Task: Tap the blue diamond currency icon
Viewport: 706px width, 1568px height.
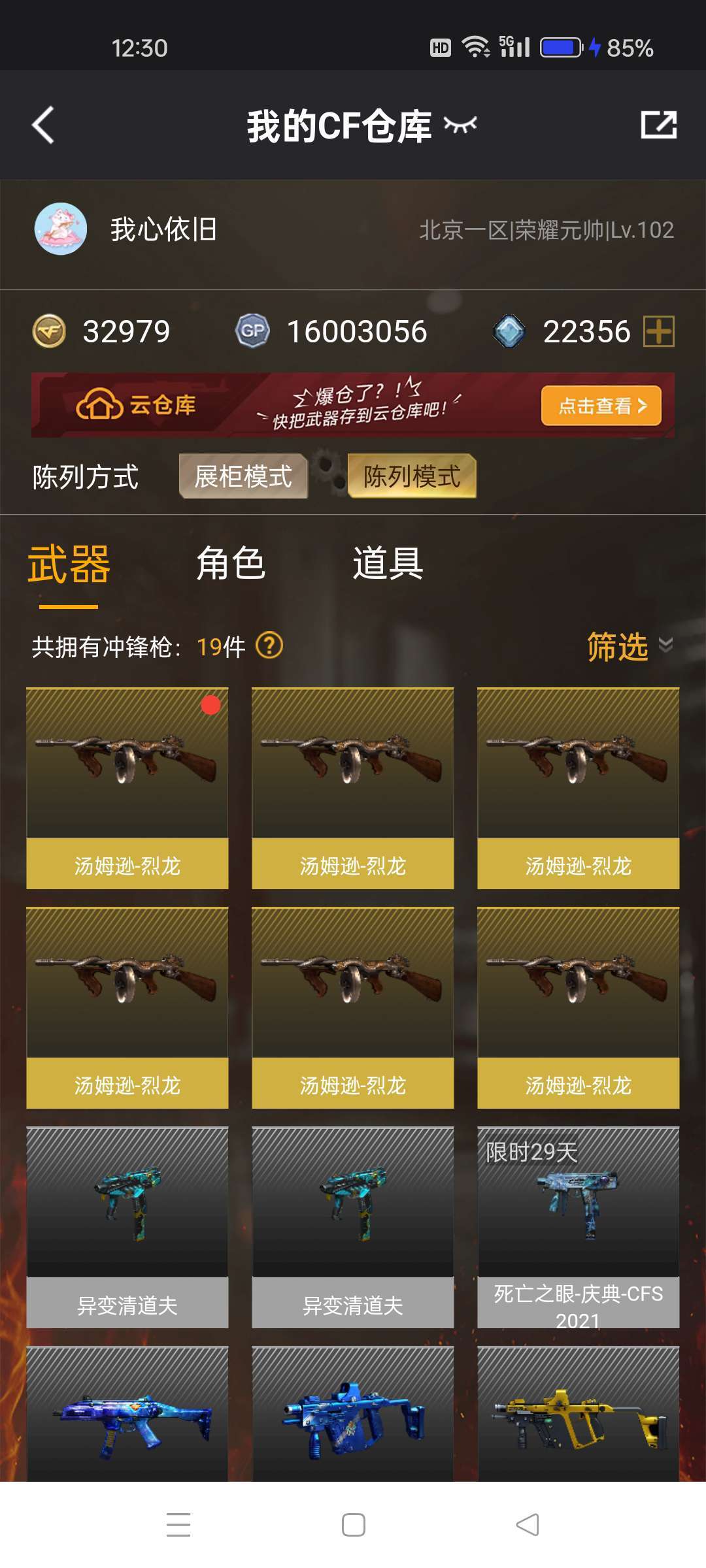Action: 509,331
